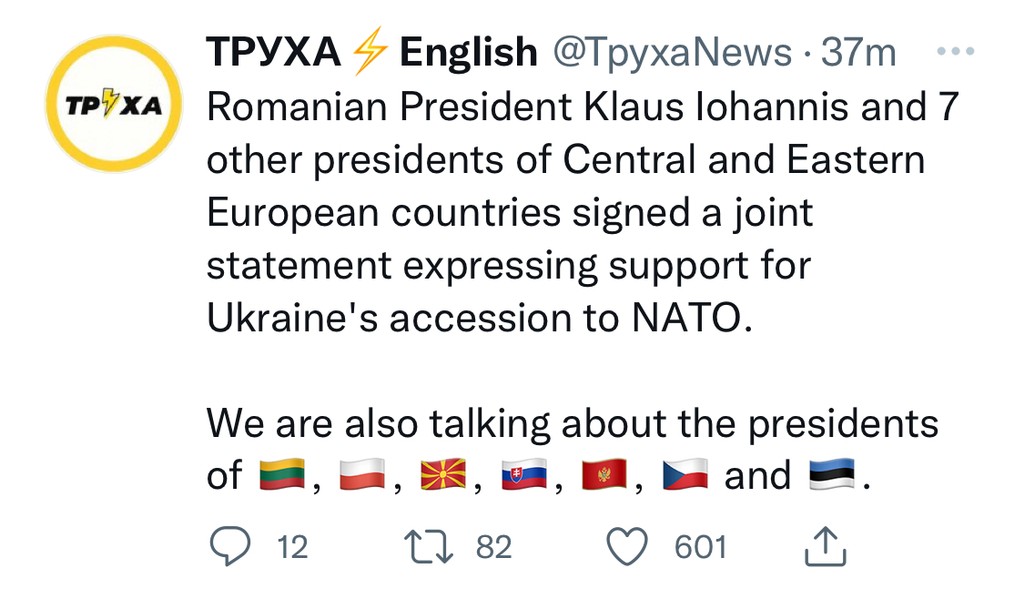This screenshot has width=1024, height=595.
Task: Click the Czech Republic flag emoji
Action: click(x=685, y=476)
